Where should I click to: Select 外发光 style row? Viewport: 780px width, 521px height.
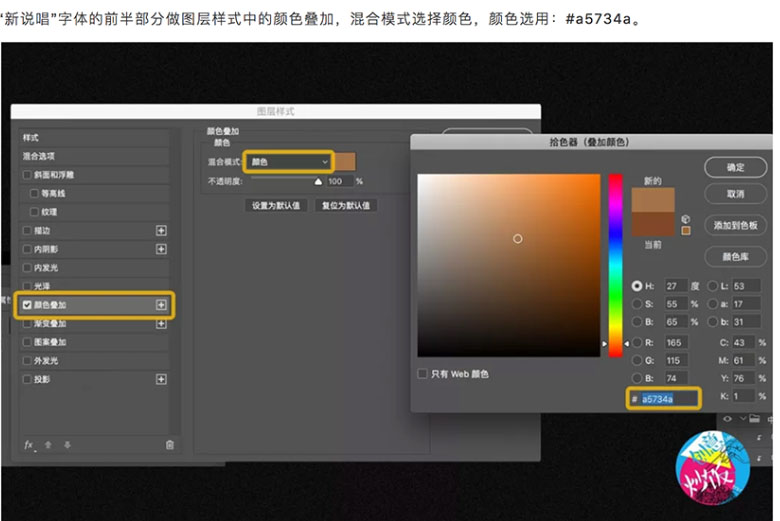click(95, 361)
